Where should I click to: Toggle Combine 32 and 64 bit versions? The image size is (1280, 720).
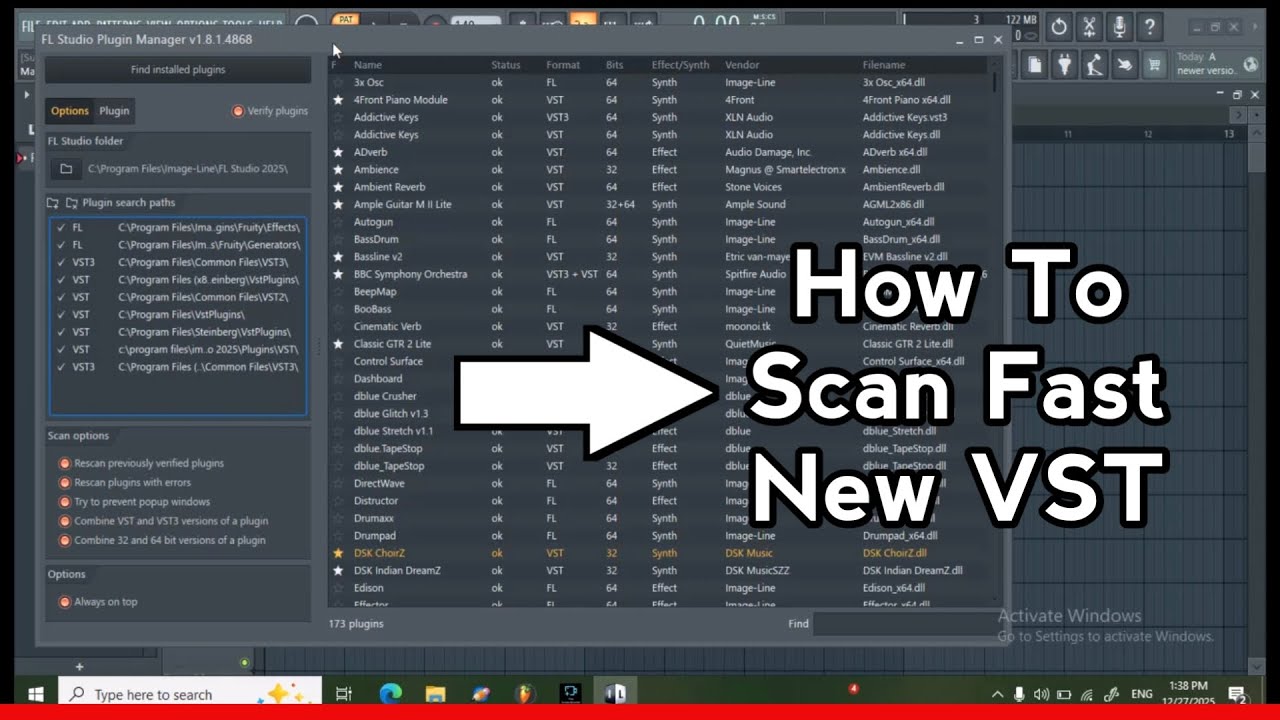pos(65,540)
